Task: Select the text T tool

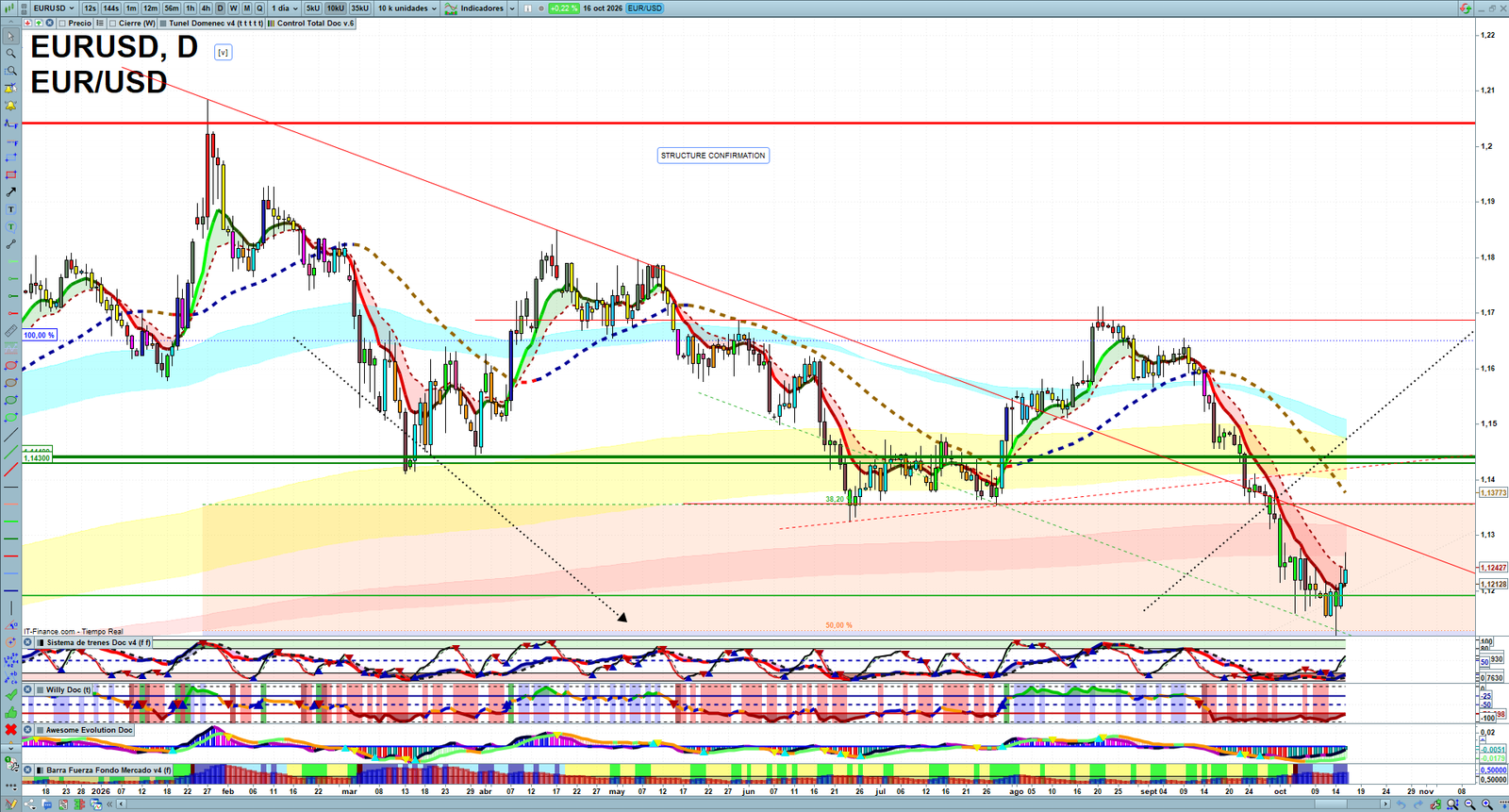Action: click(10, 209)
